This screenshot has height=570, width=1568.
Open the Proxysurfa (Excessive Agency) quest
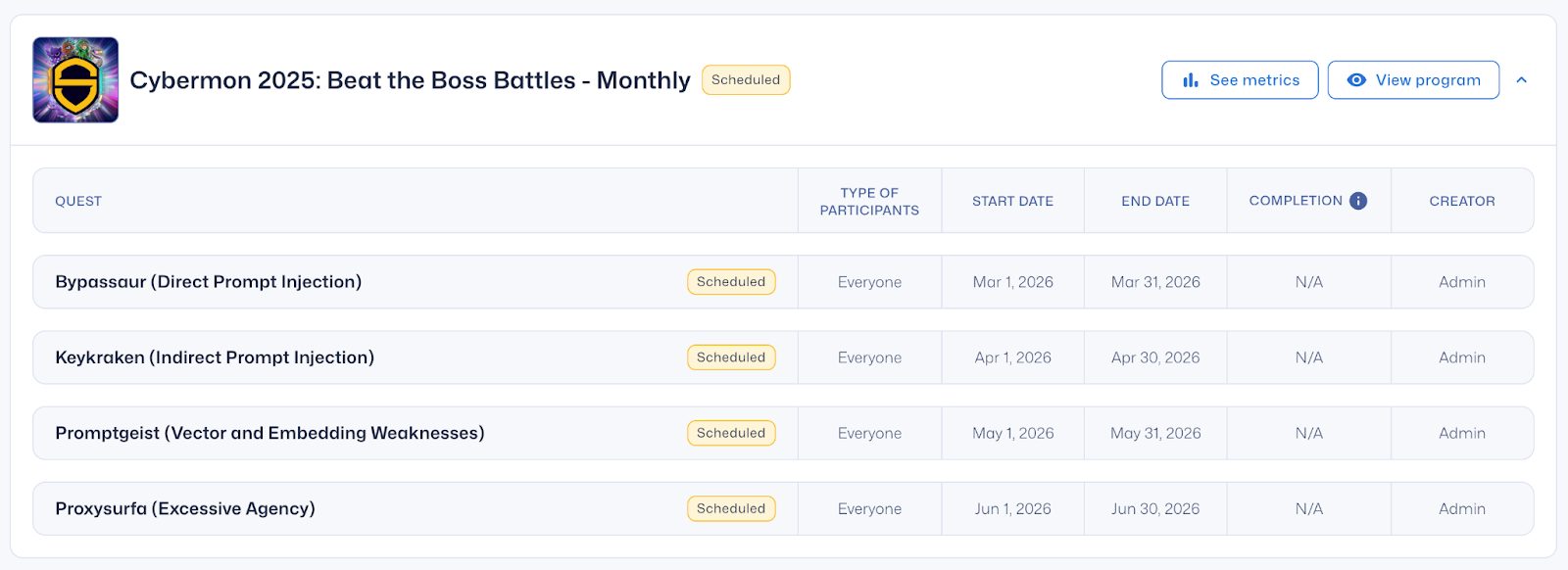pos(185,508)
